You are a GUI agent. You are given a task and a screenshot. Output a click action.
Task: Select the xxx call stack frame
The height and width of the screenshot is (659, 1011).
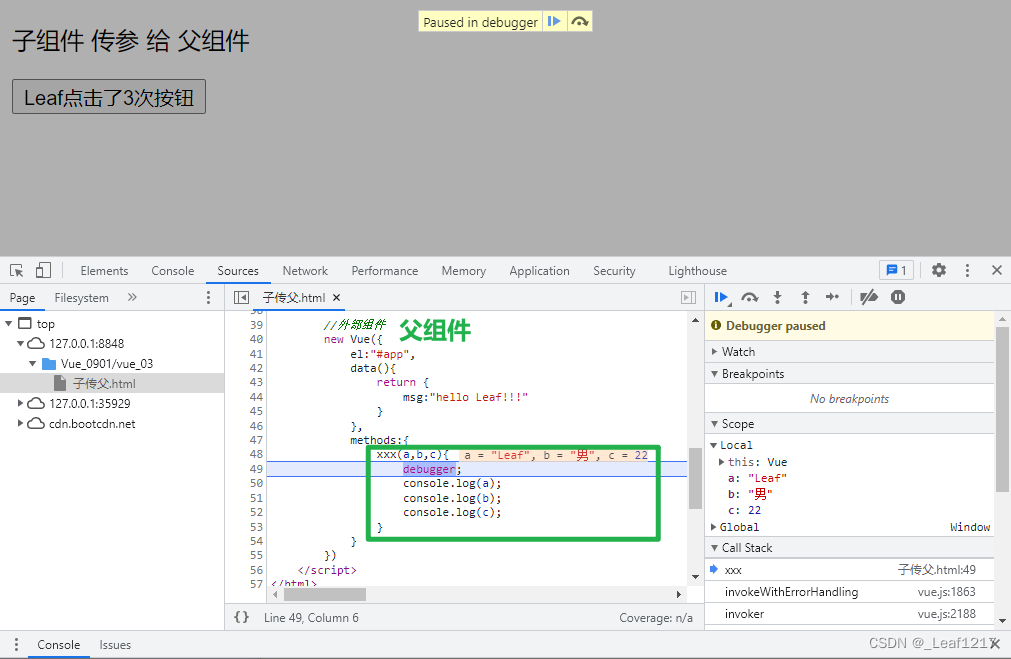[x=849, y=570]
